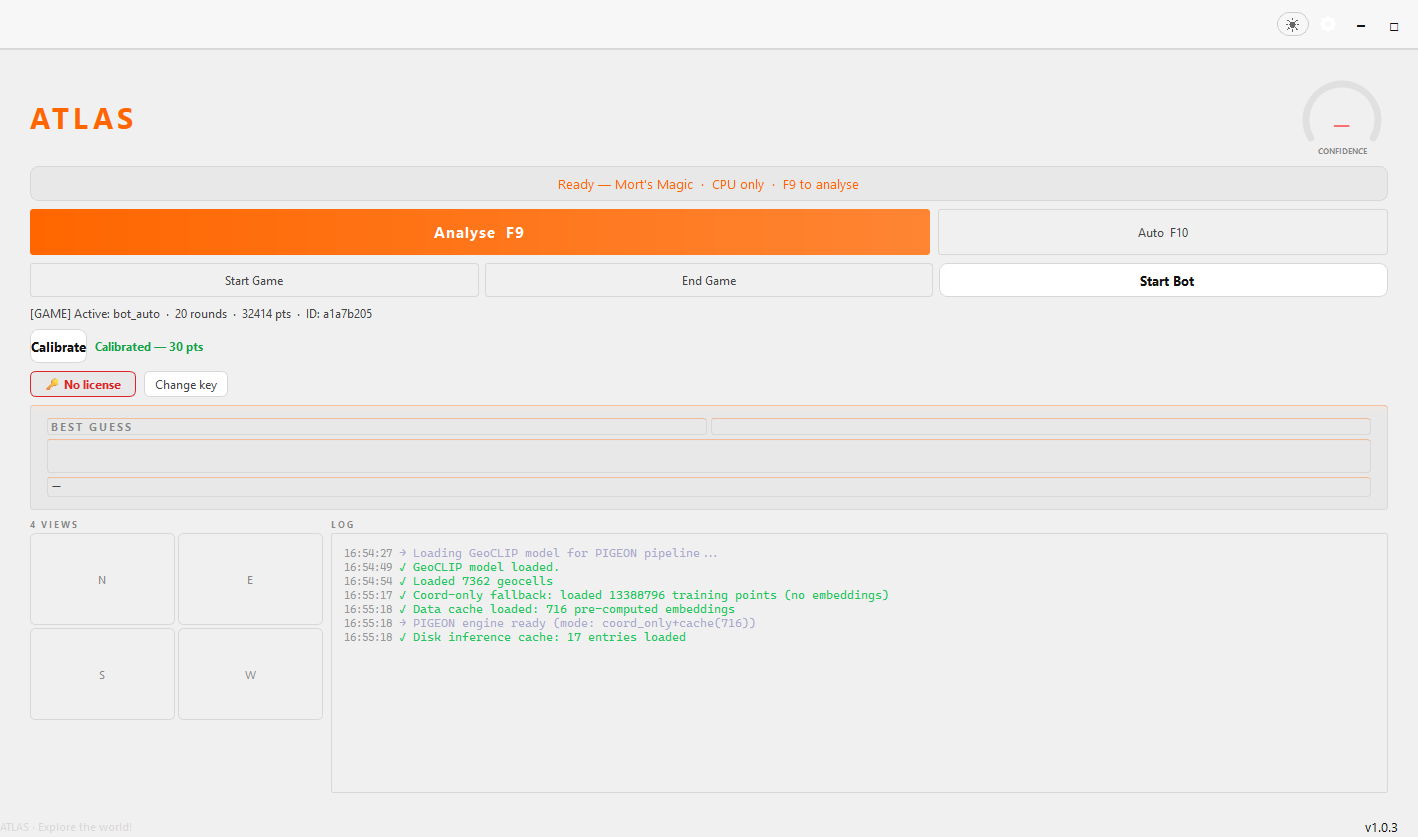Select the W (West) view panel

coord(249,674)
